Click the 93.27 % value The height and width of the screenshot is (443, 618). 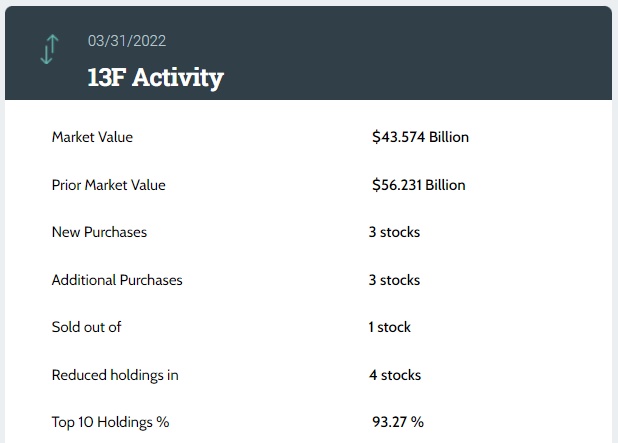[398, 422]
